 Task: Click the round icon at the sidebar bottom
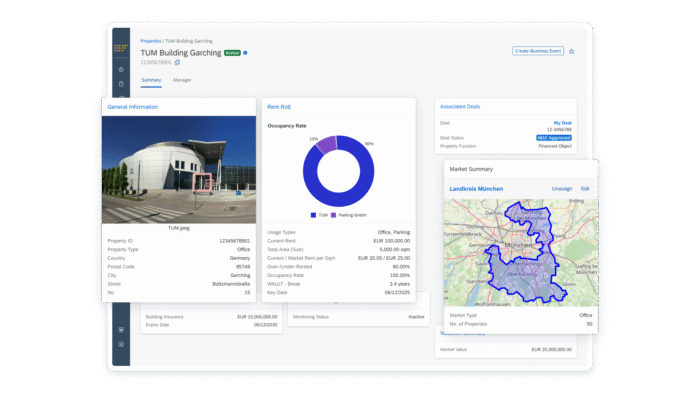[121, 344]
